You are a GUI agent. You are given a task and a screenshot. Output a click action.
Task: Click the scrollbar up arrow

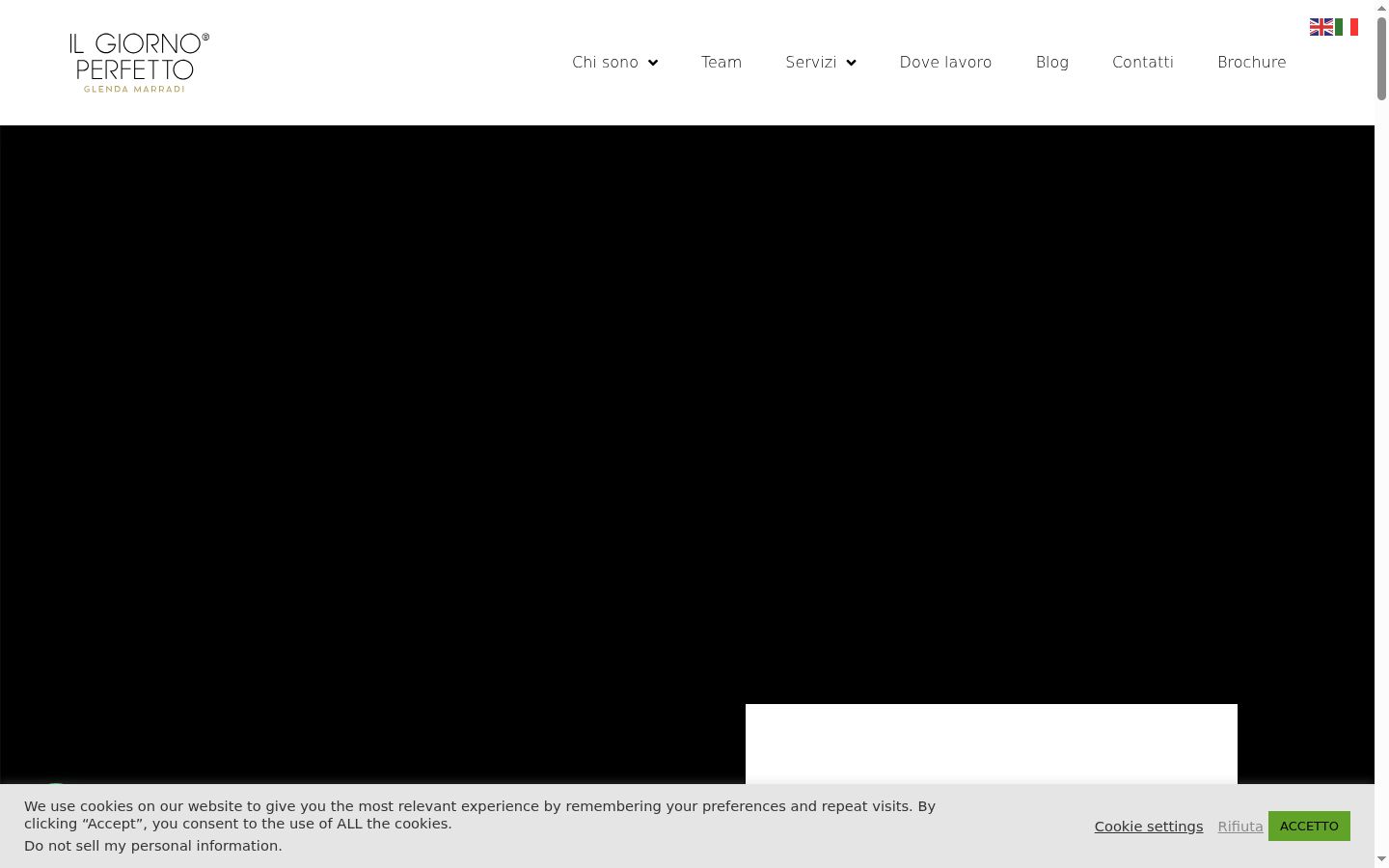1381,8
